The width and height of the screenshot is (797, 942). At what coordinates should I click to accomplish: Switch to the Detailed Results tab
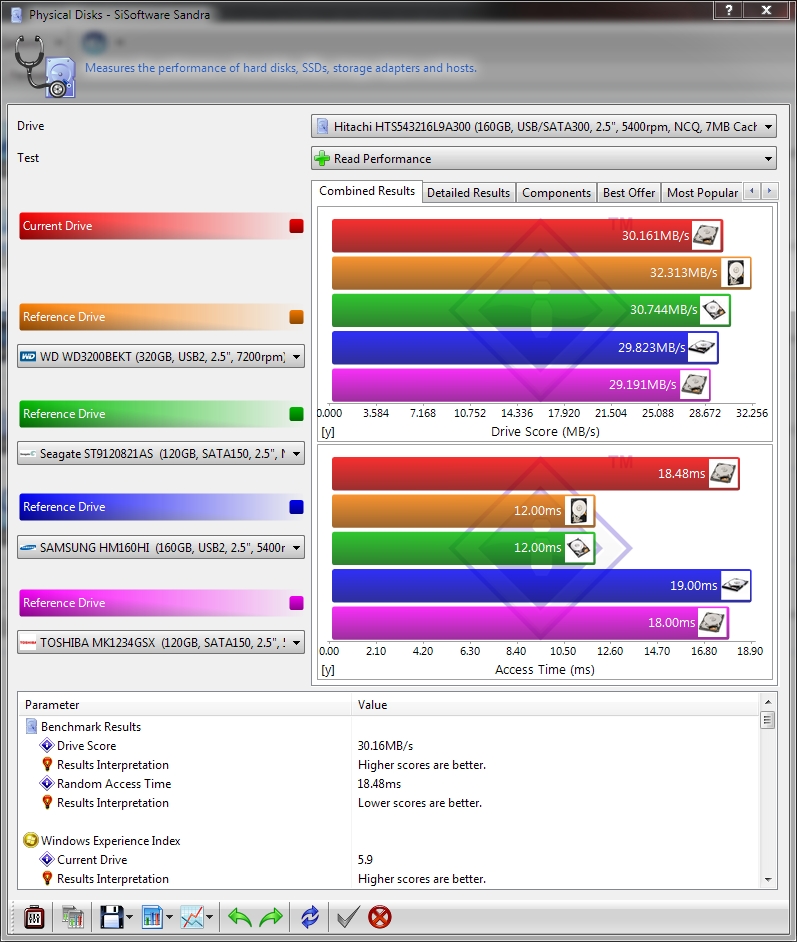(468, 193)
